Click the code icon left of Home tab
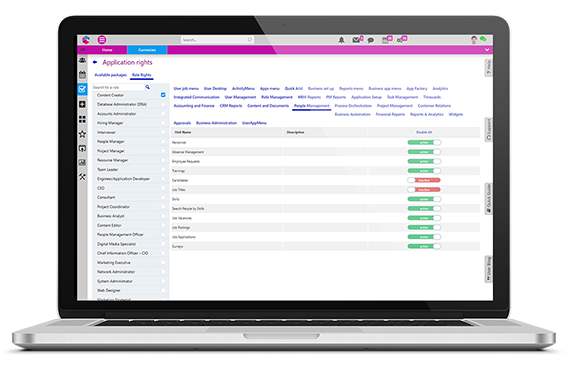The image size is (570, 383). 83,50
